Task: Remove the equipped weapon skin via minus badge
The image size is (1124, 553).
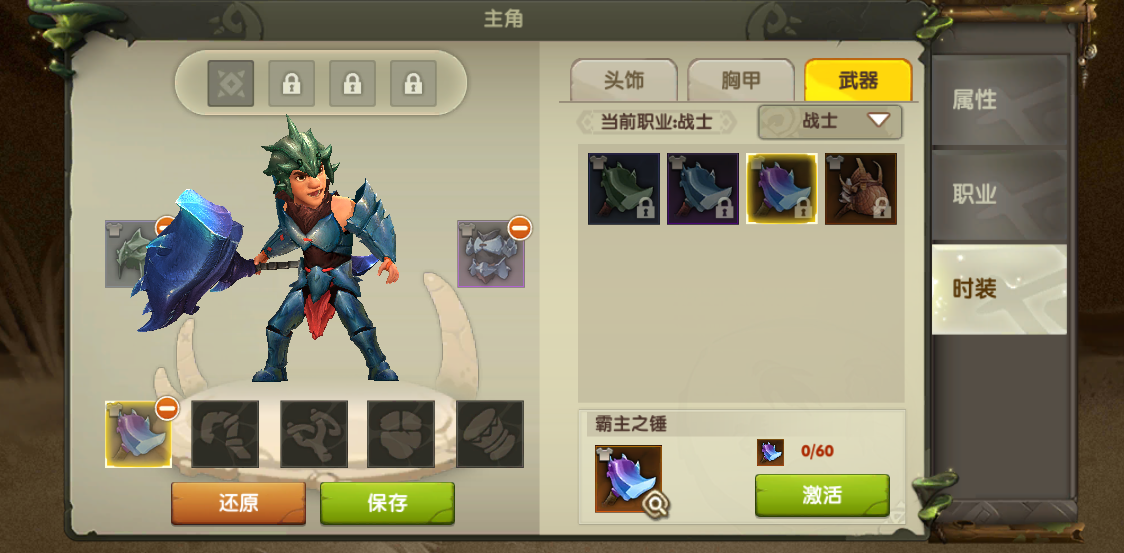Action: pyautogui.click(x=167, y=409)
